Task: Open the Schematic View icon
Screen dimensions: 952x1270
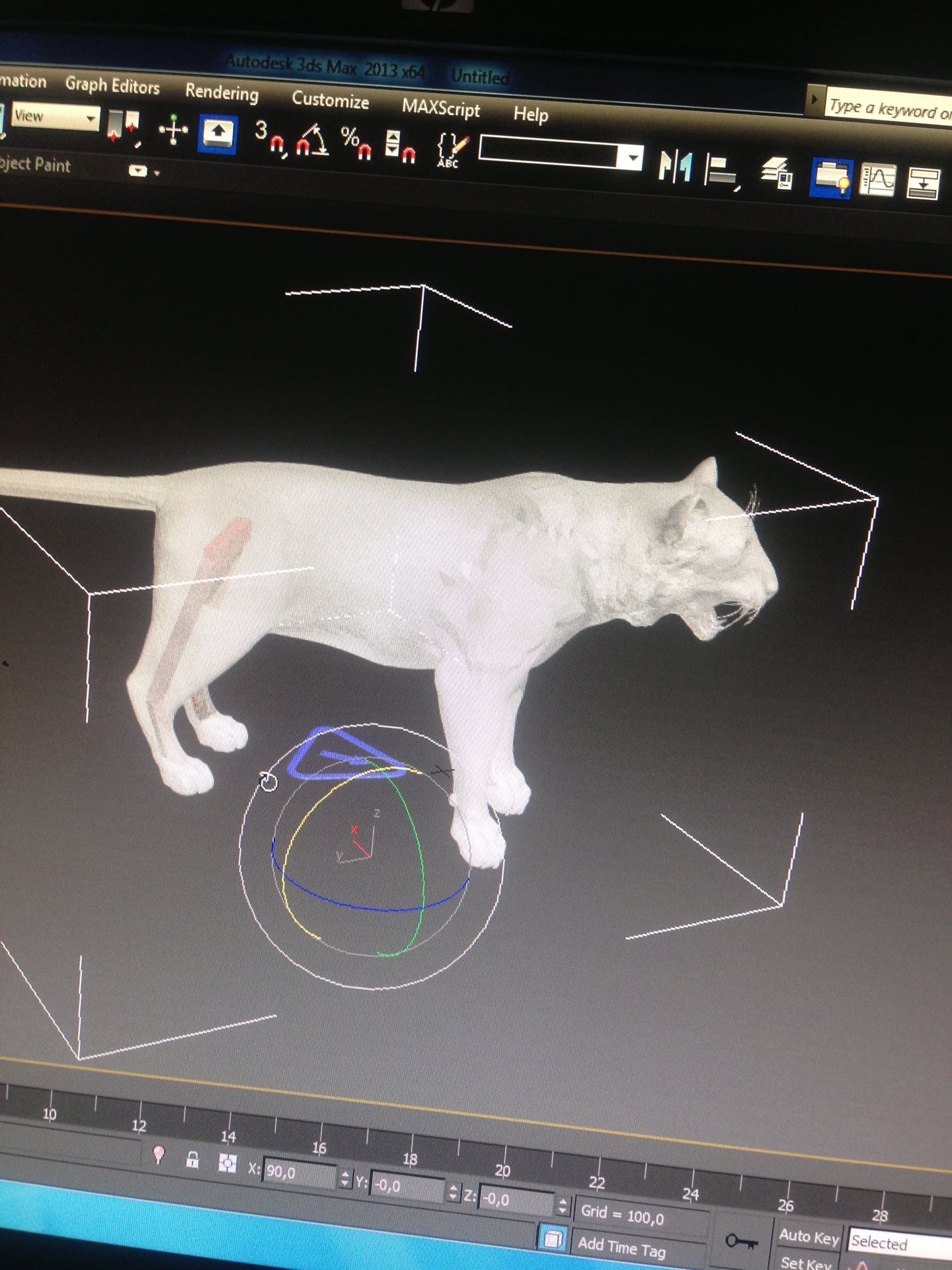Action: pyautogui.click(x=923, y=183)
